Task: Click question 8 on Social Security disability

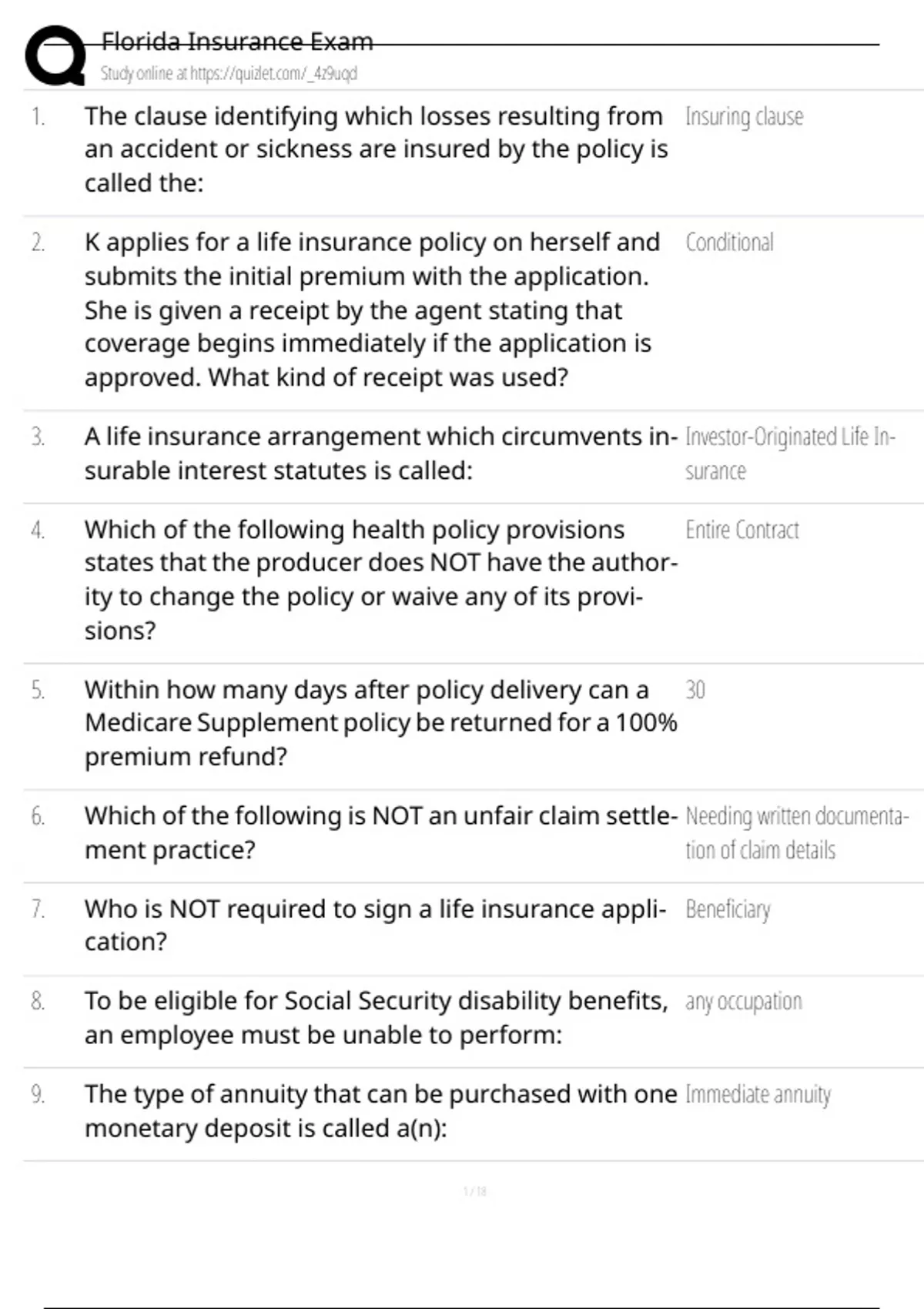Action: click(x=376, y=1017)
